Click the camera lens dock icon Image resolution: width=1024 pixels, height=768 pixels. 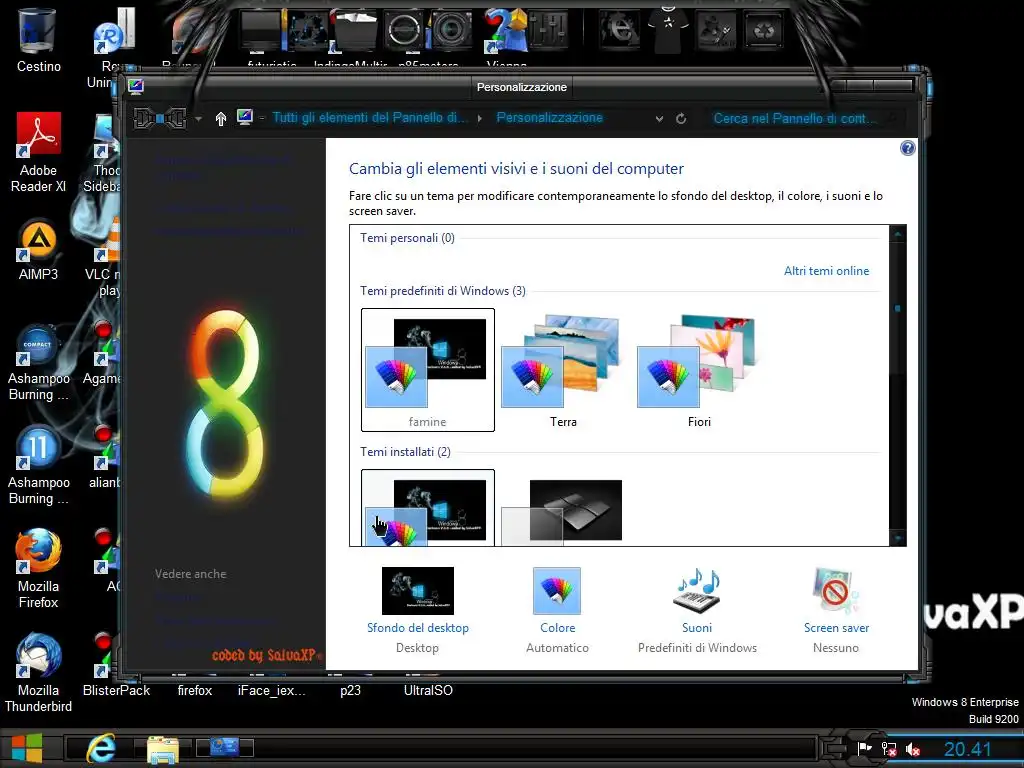(451, 29)
